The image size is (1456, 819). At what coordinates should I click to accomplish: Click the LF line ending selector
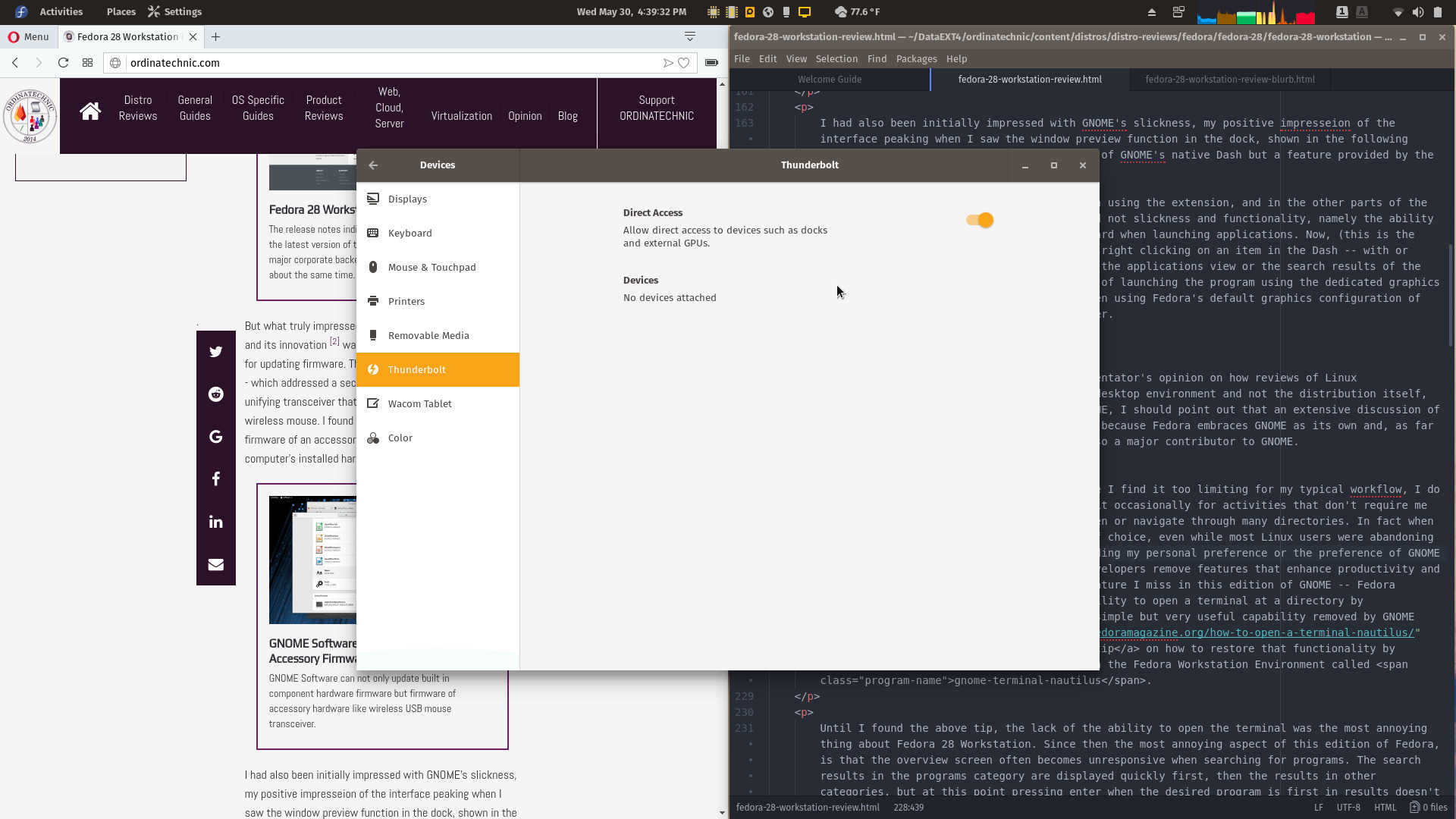pos(1319,808)
